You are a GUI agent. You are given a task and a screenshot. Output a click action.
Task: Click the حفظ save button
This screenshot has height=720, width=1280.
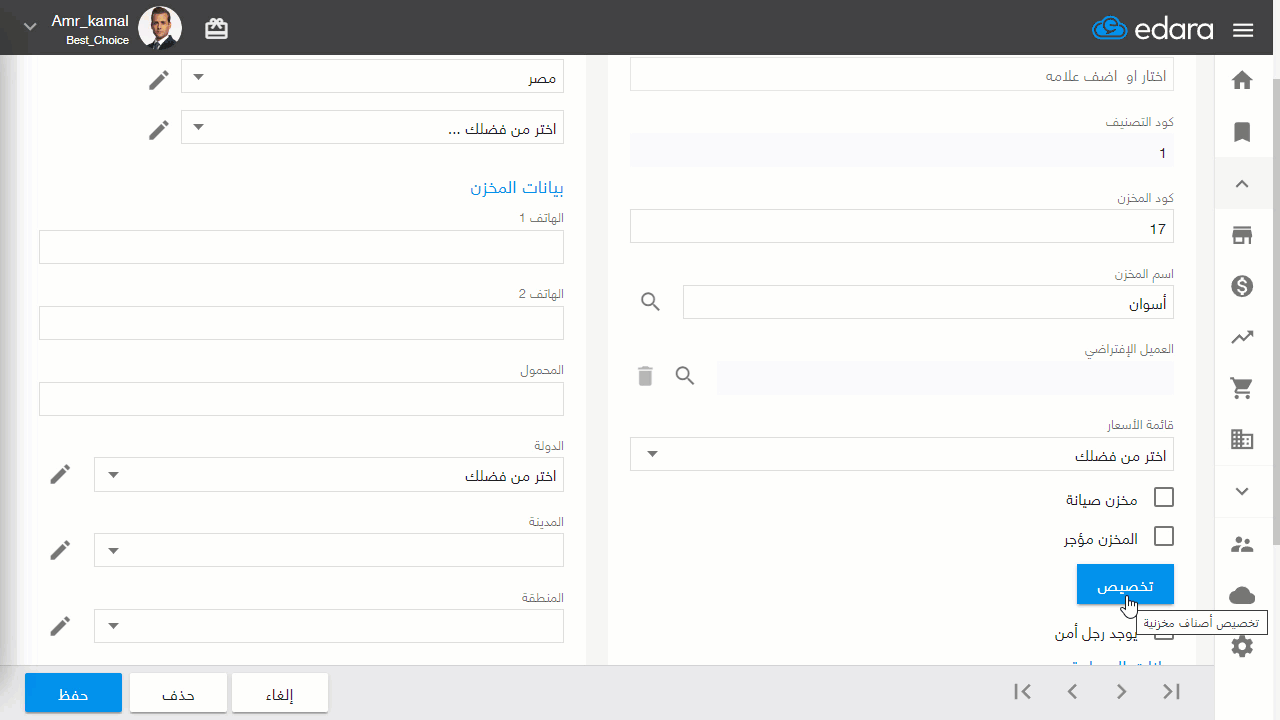coord(73,694)
